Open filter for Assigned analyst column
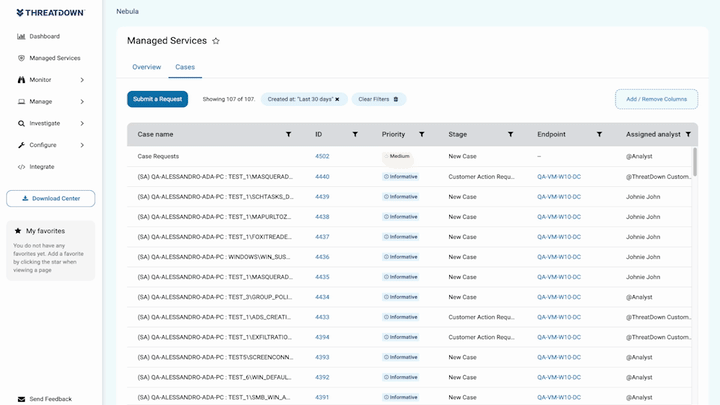This screenshot has height=405, width=720. (x=688, y=135)
